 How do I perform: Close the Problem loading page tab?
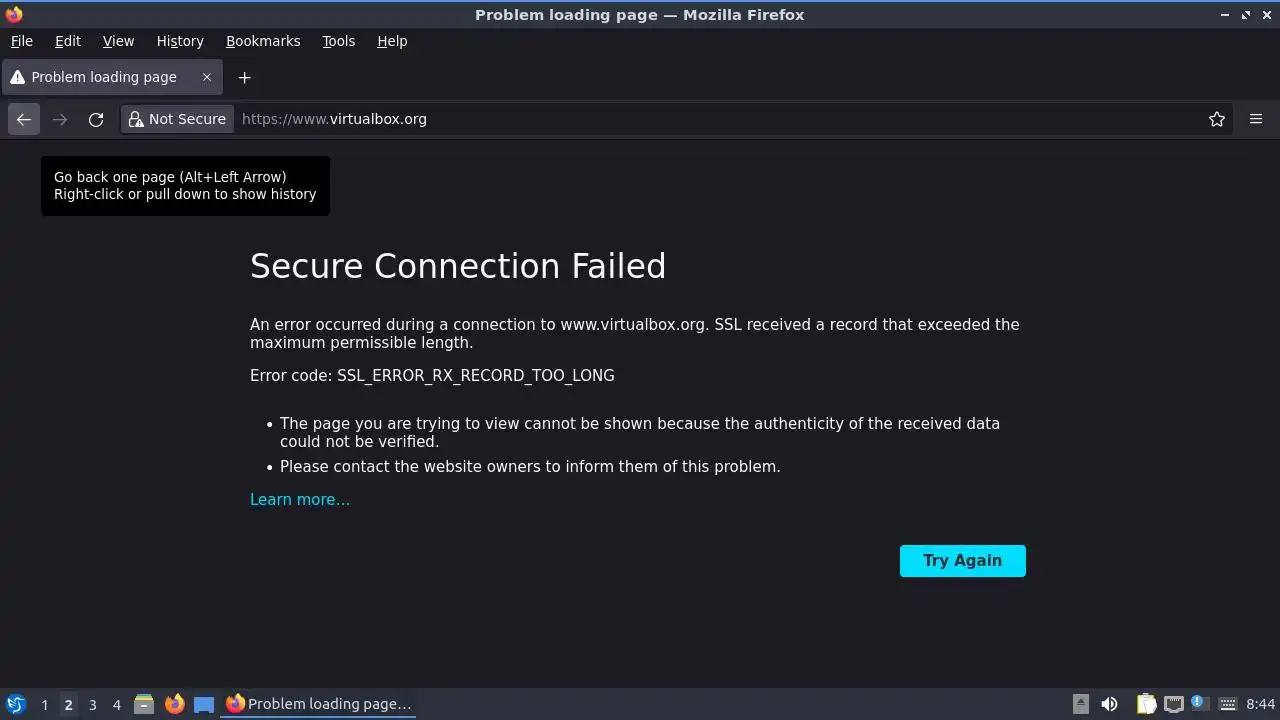click(x=207, y=77)
